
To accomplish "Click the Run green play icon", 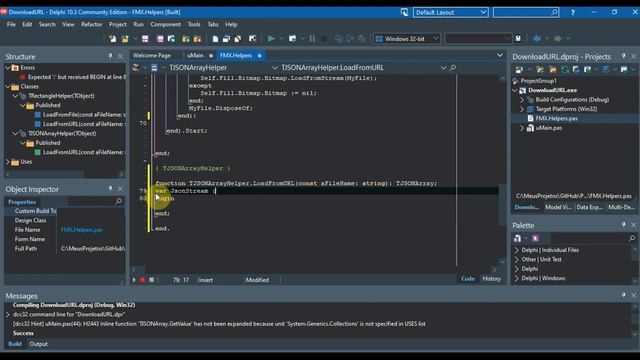I will (x=271, y=39).
